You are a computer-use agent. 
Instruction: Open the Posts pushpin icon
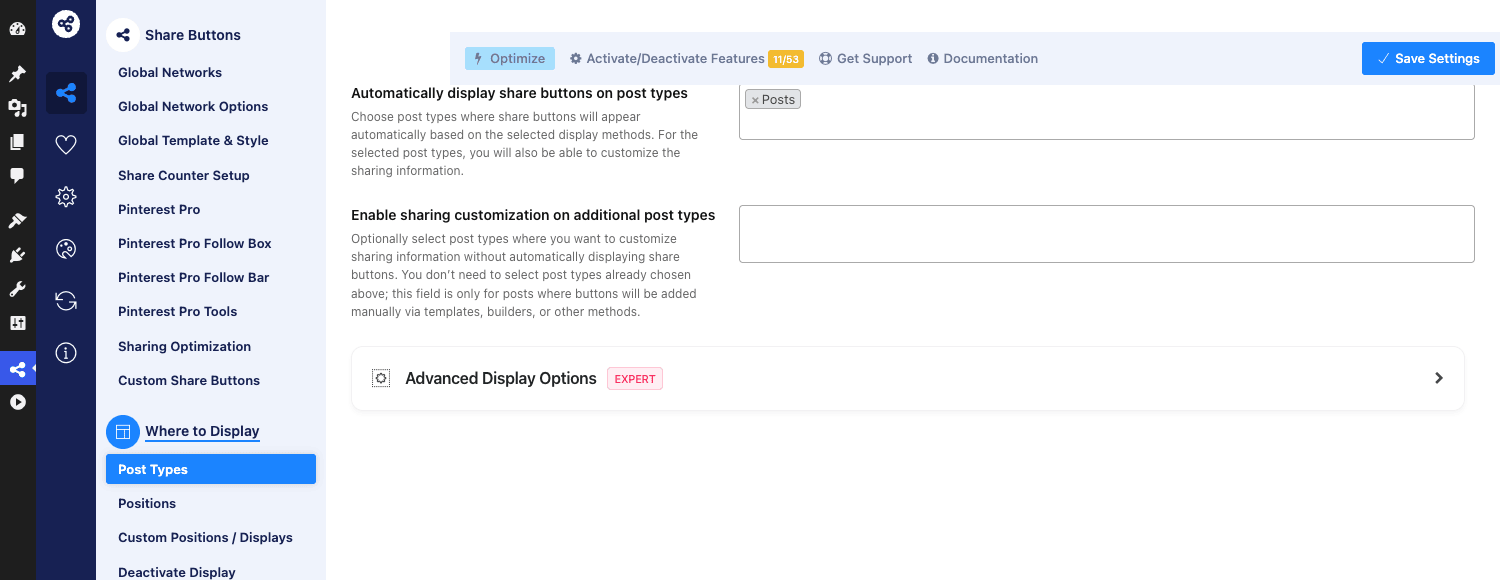[x=17, y=74]
